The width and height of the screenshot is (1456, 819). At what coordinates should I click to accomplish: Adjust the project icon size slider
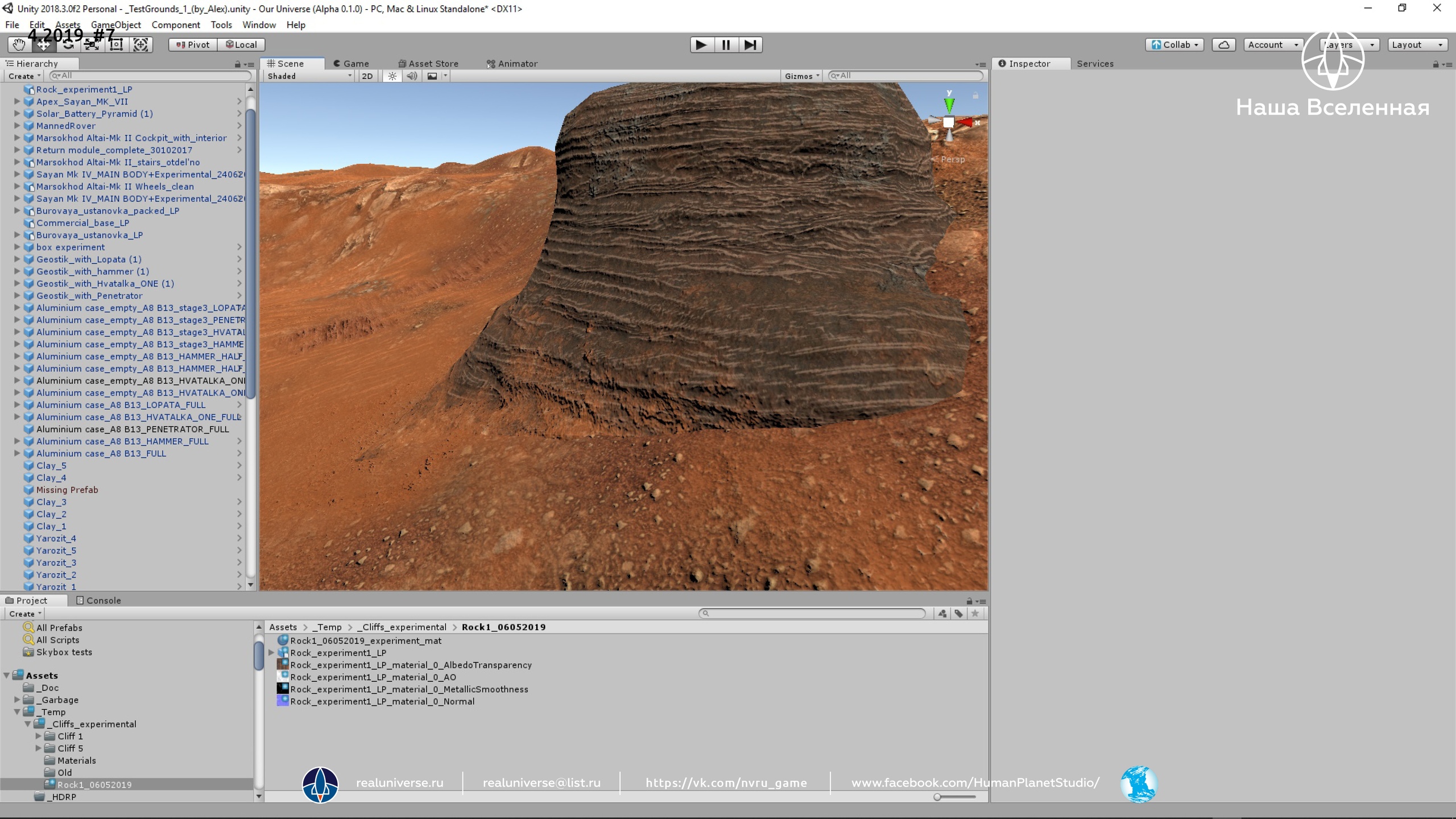(x=937, y=797)
